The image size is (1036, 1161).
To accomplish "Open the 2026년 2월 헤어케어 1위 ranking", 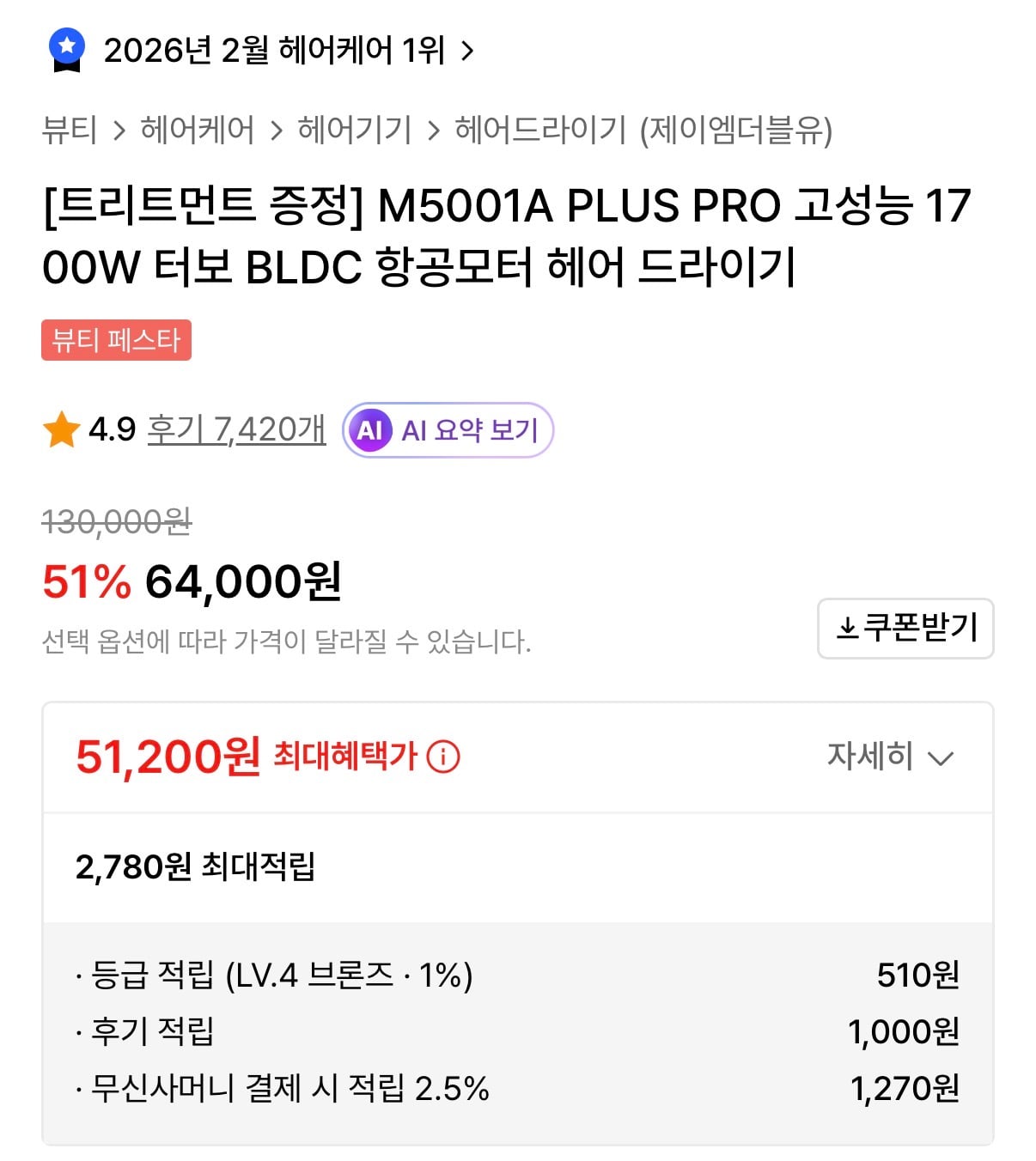I will click(x=274, y=51).
